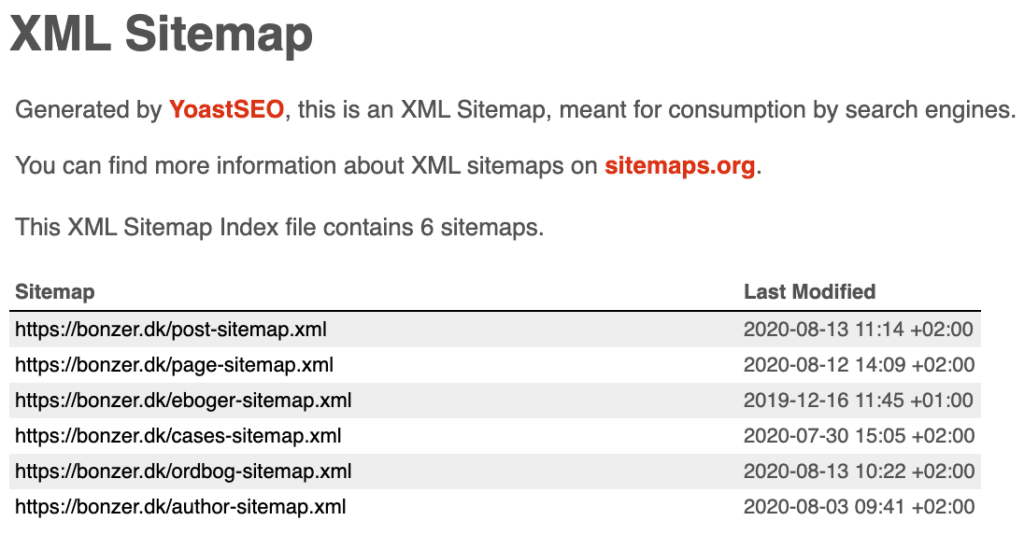Select the 2020-08-12 14:09 modified date
The width and height of the screenshot is (1024, 549).
(x=859, y=364)
